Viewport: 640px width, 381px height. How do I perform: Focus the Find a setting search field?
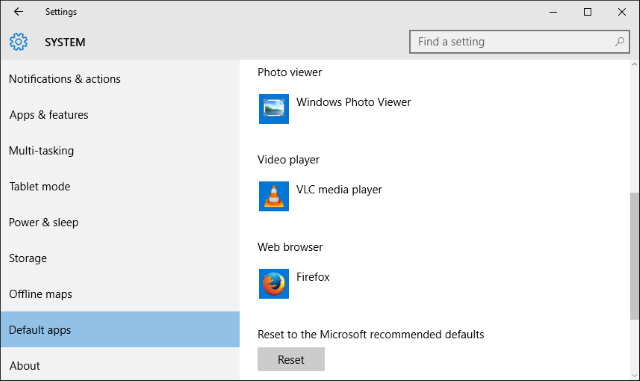click(x=519, y=42)
